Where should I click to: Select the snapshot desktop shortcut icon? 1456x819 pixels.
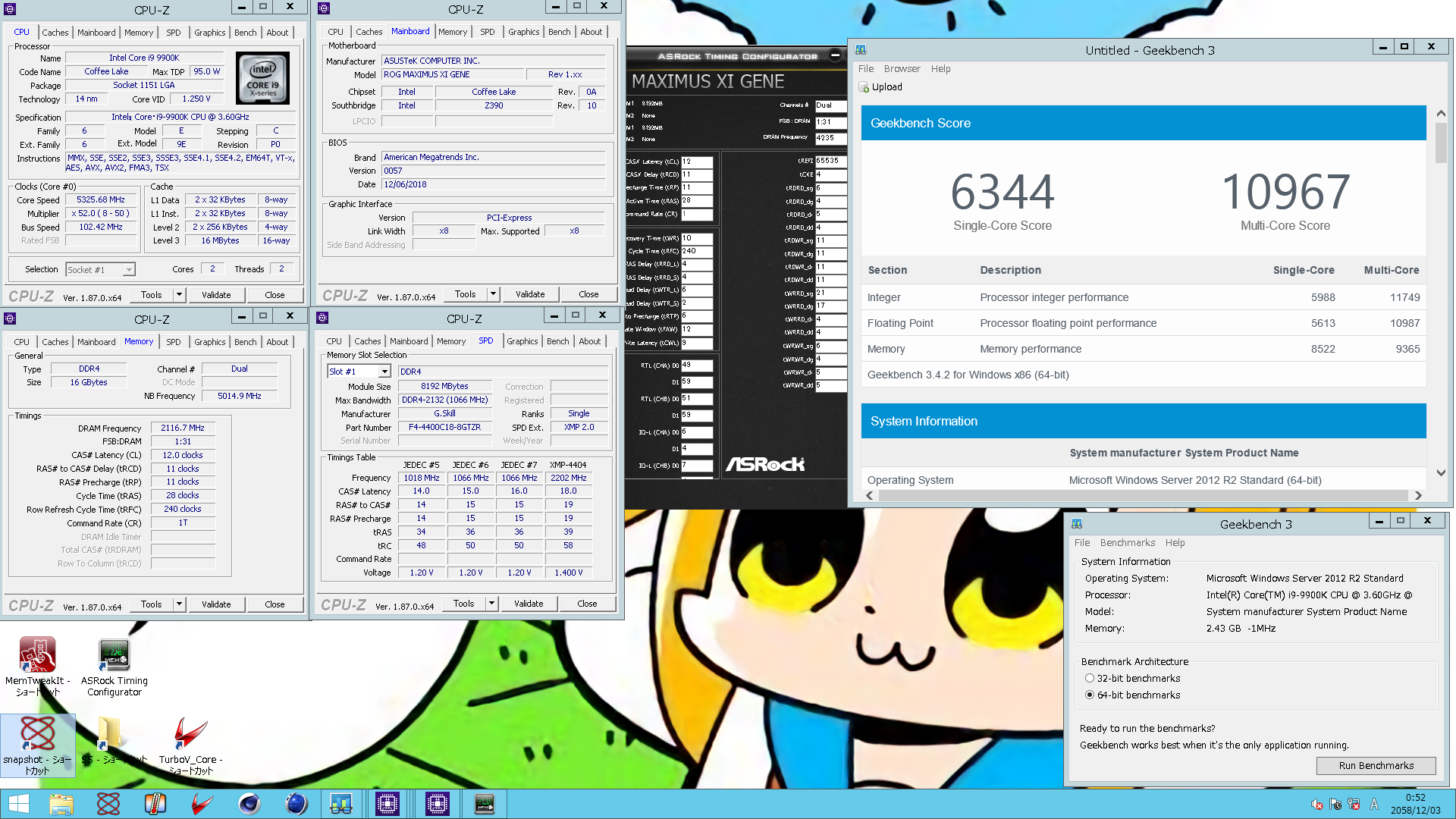tap(37, 745)
